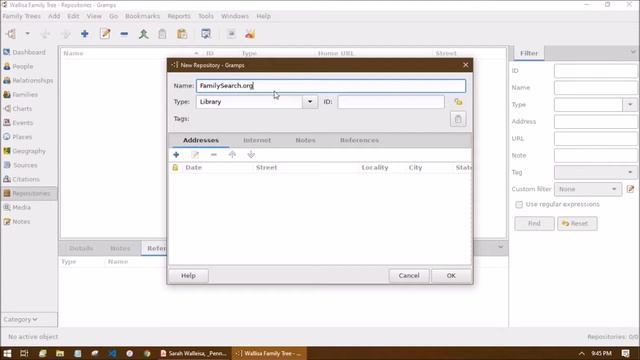Switch to Sarah Wallesa PDF taskbar window

[193, 353]
